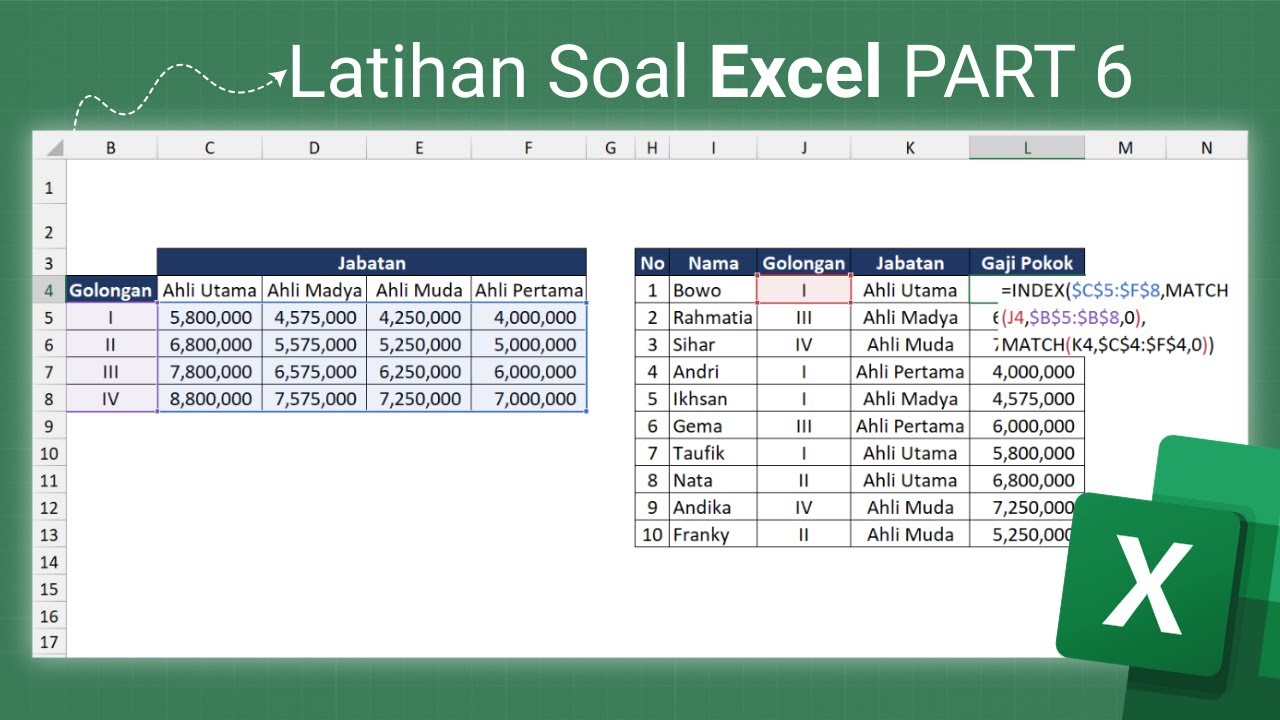Click cell with value 6,575,000

[x=314, y=372]
